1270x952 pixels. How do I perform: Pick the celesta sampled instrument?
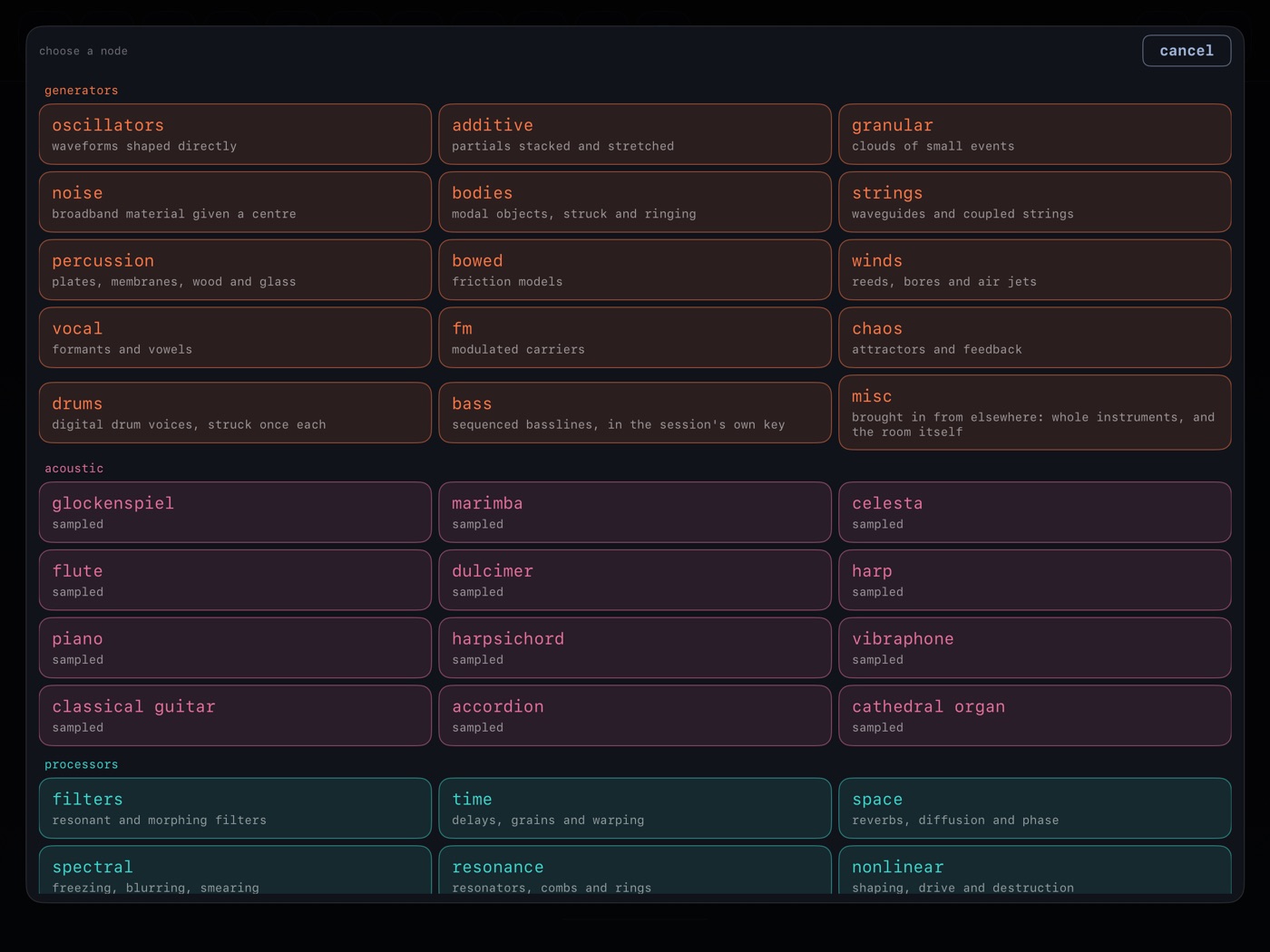(1035, 512)
